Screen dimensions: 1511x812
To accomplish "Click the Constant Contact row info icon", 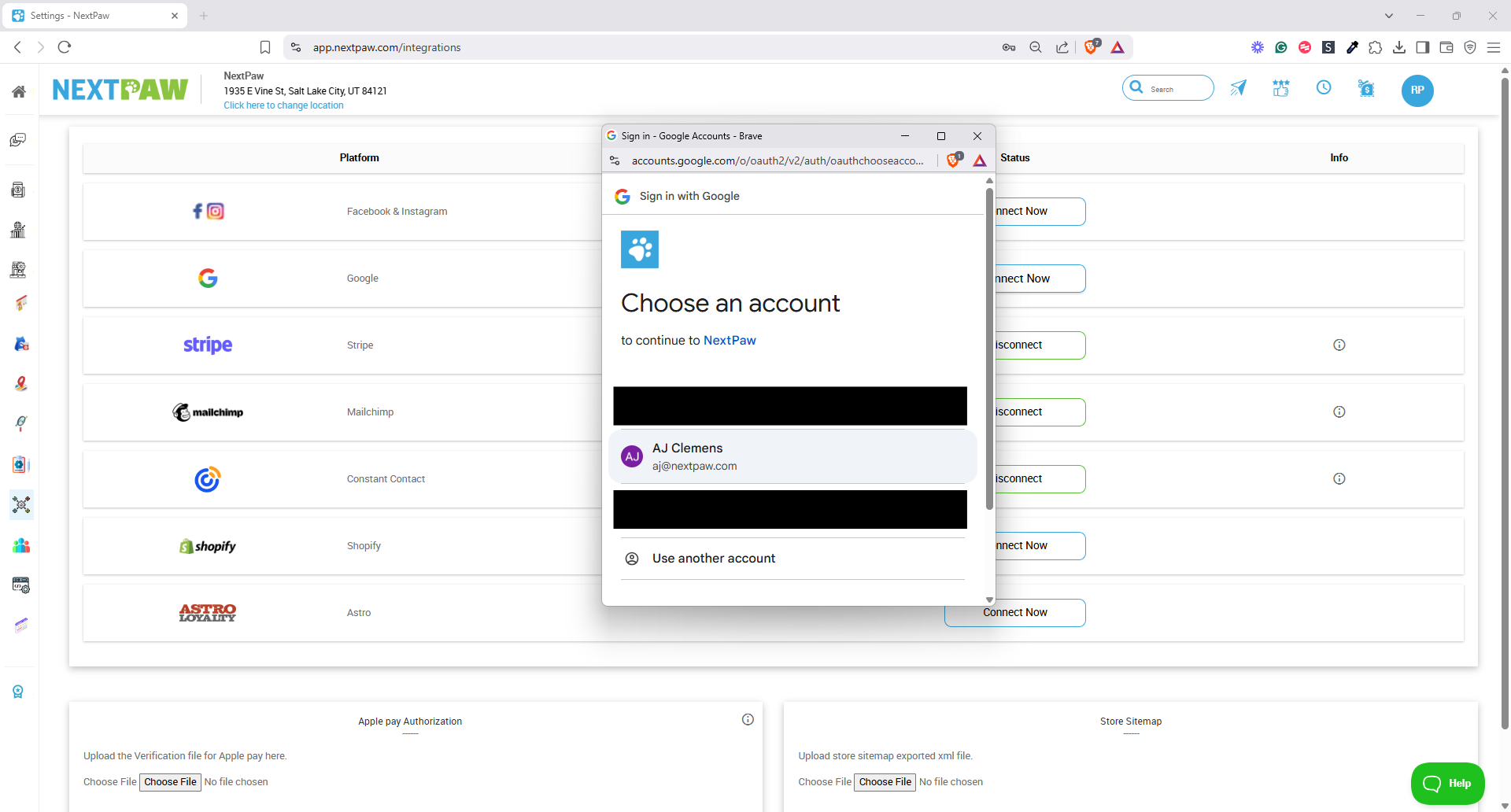I will pyautogui.click(x=1339, y=478).
